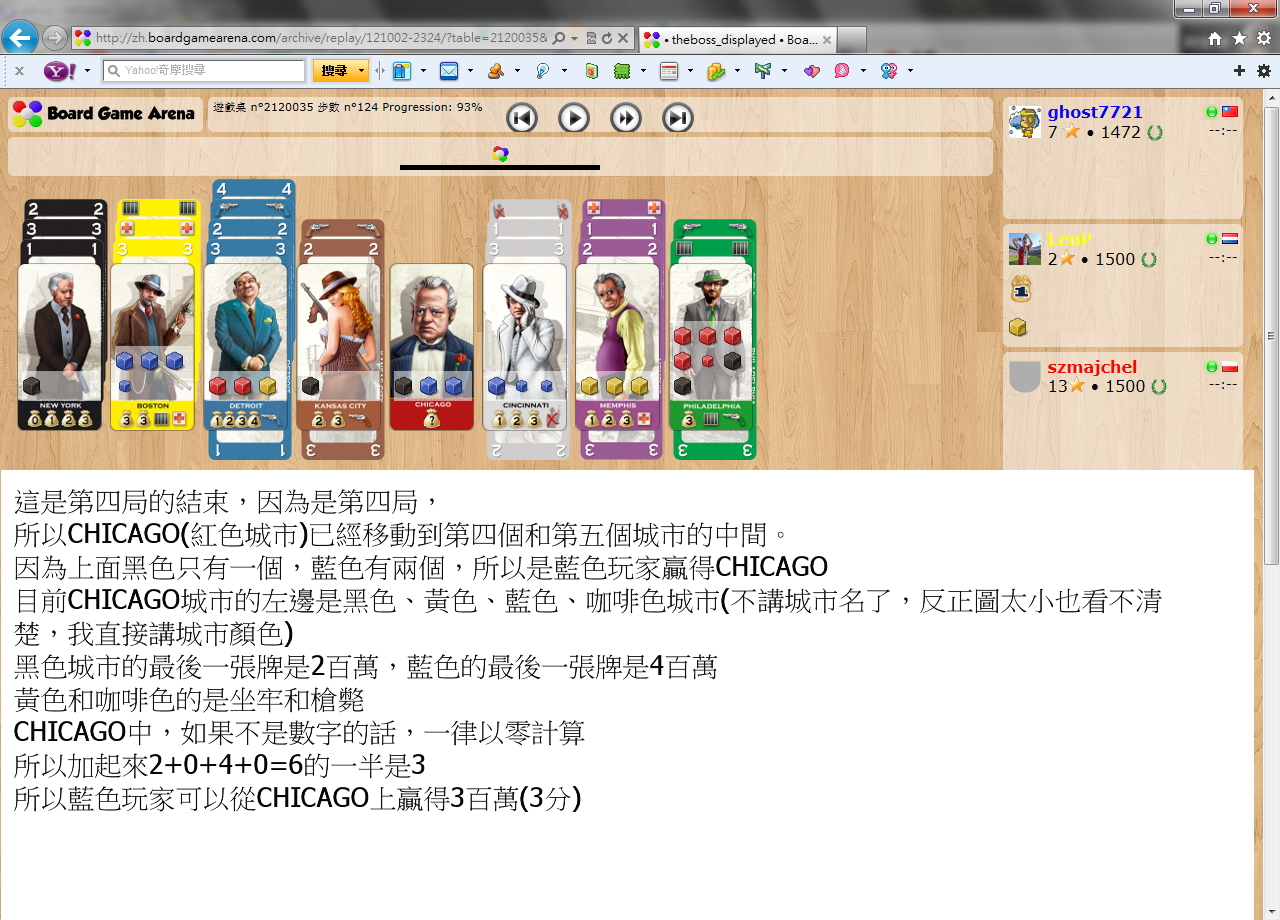The height and width of the screenshot is (920, 1280).
Task: Open the blue bookmarks icon on Yahoo toolbar
Action: click(x=402, y=71)
